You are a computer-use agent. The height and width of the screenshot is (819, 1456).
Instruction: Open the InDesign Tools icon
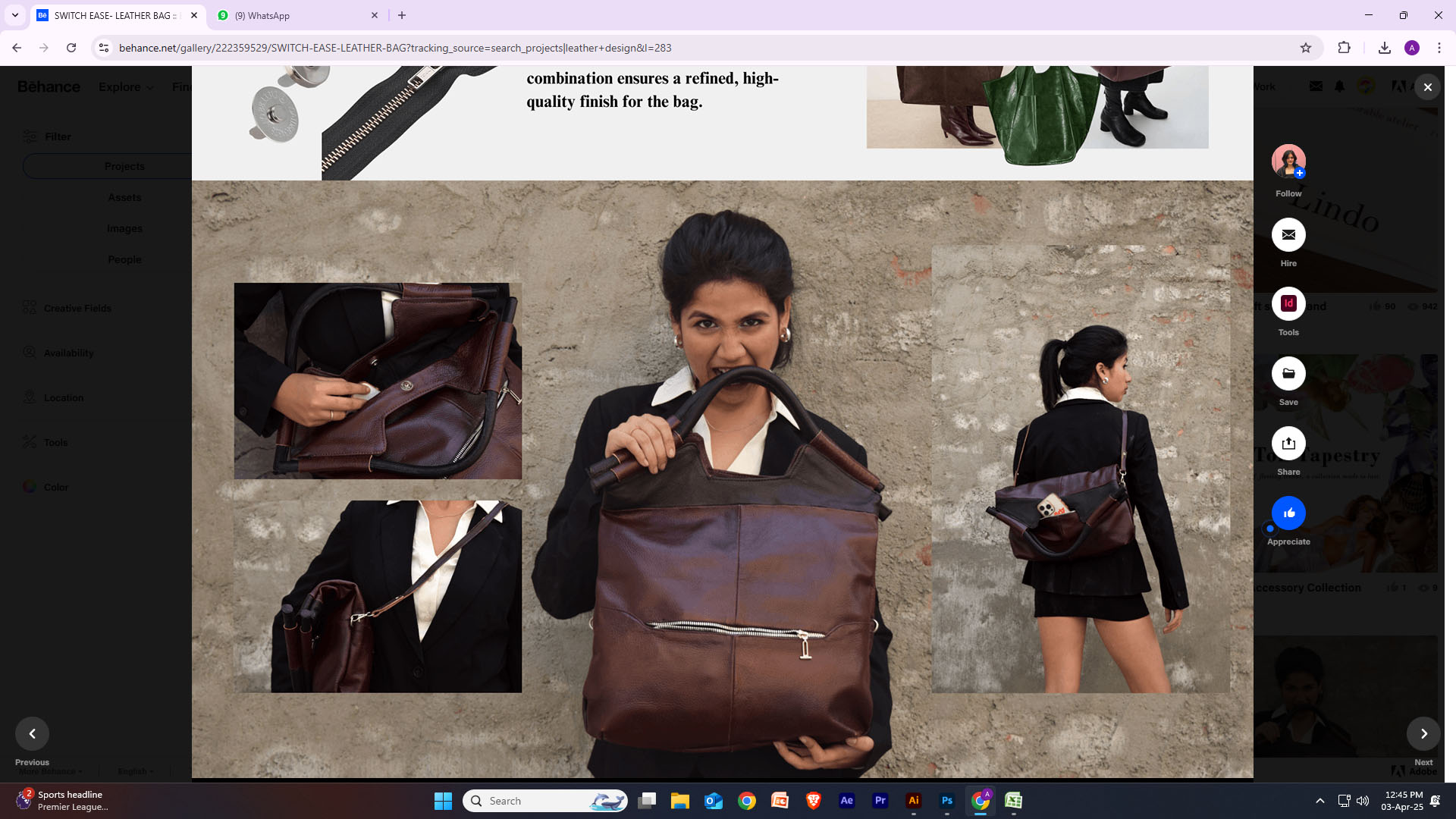pyautogui.click(x=1288, y=304)
